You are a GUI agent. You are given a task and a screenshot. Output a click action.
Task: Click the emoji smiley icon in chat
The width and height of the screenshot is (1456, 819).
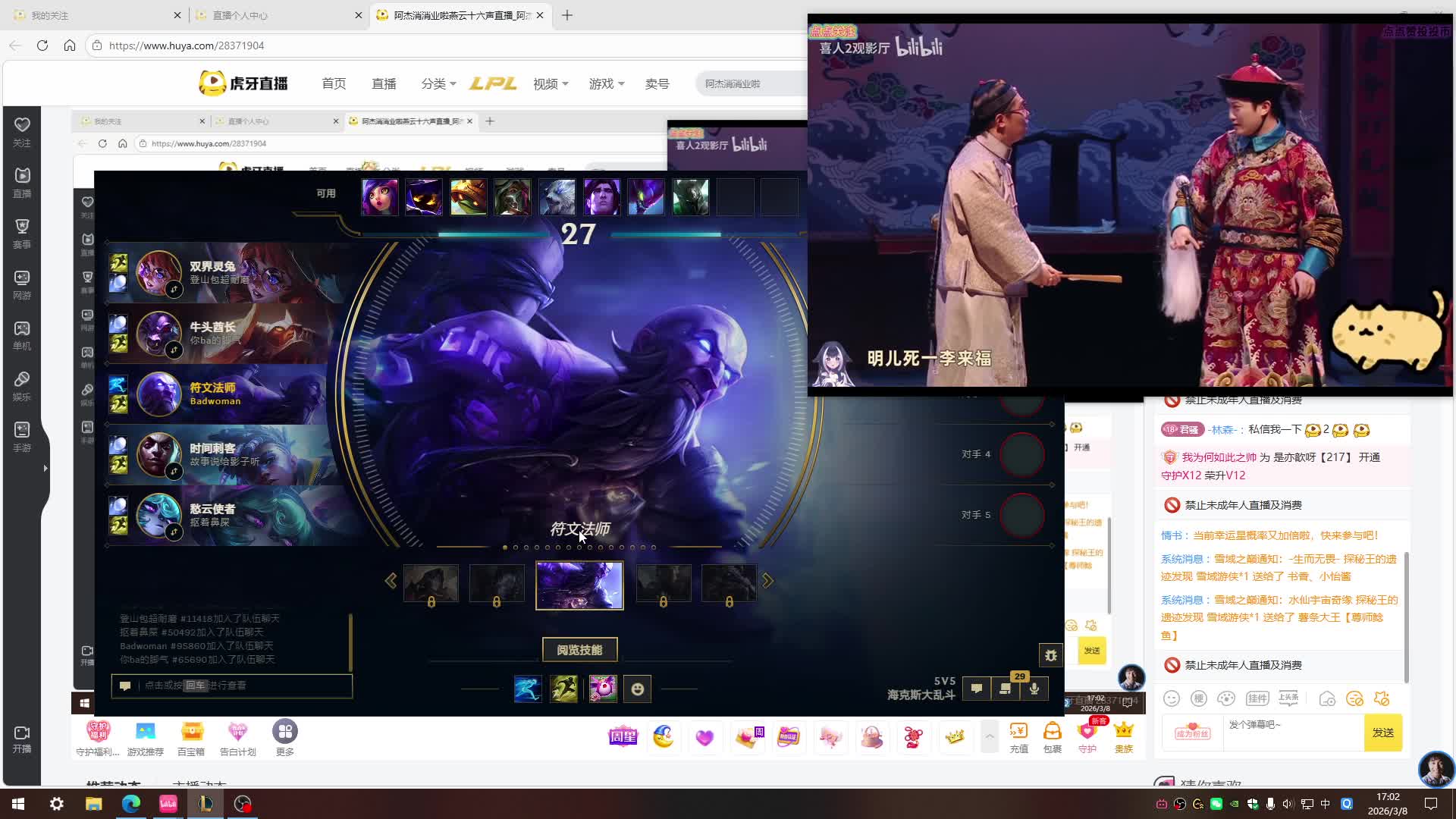[x=1172, y=698]
